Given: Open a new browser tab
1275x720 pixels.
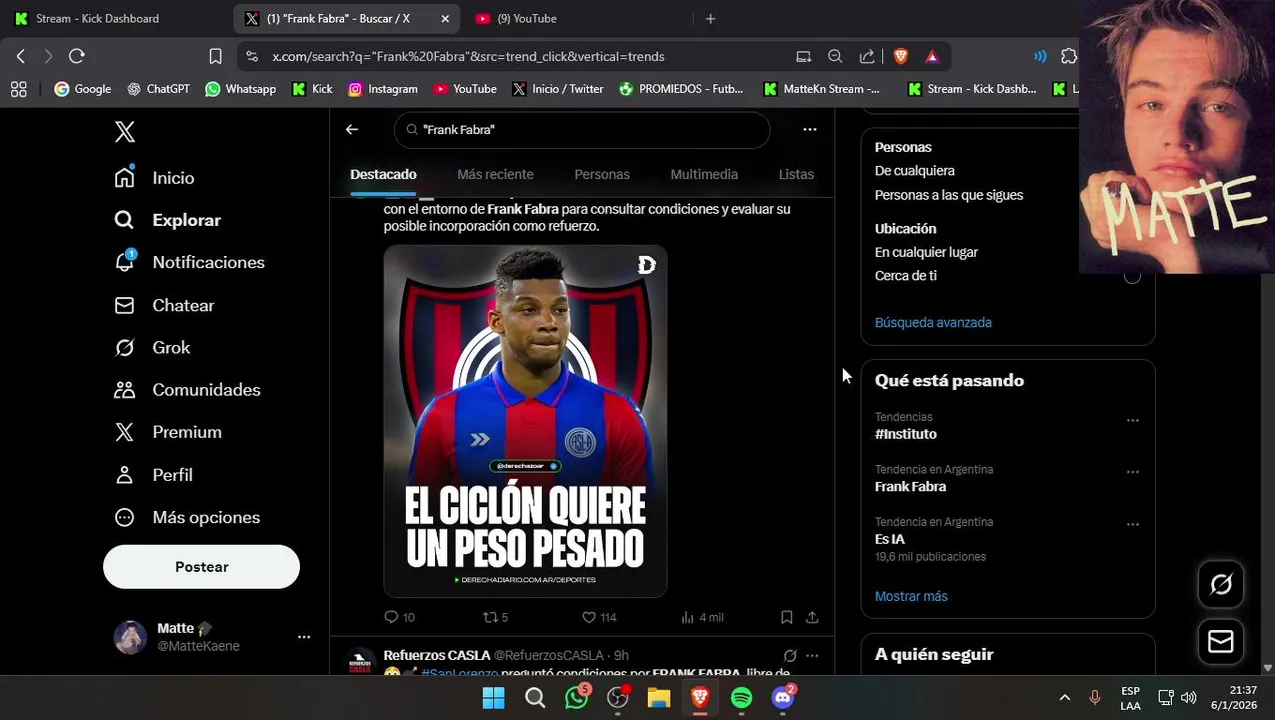Looking at the screenshot, I should (710, 18).
